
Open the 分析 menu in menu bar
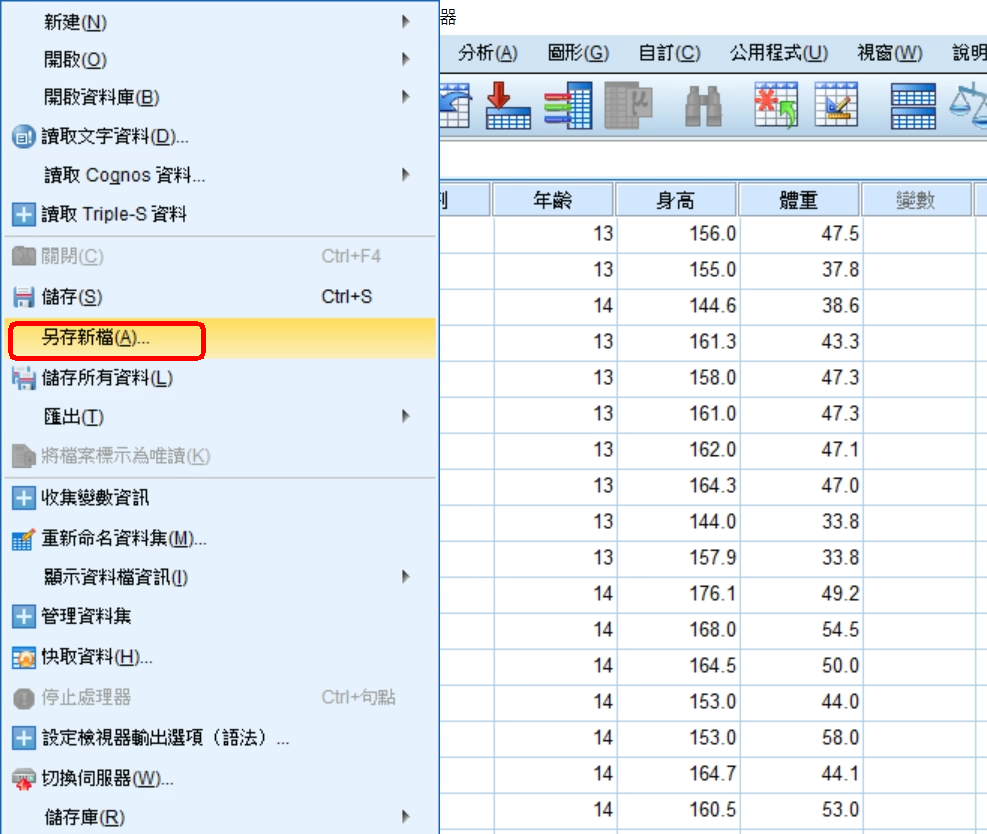[488, 53]
